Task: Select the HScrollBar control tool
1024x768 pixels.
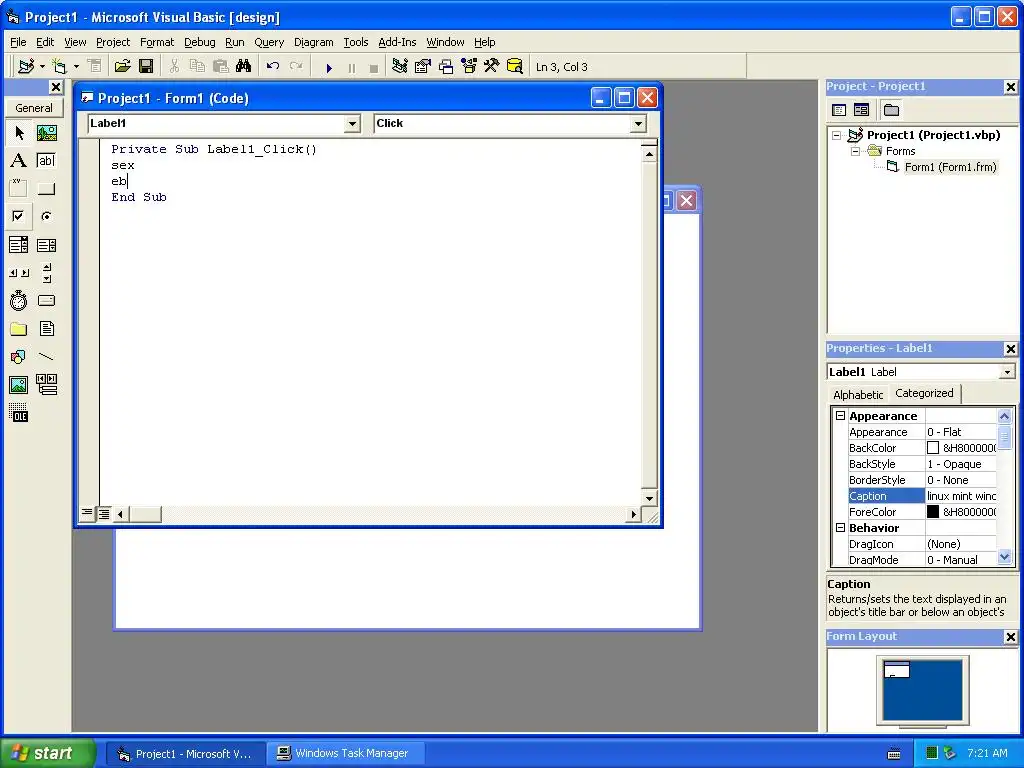Action: 19,273
